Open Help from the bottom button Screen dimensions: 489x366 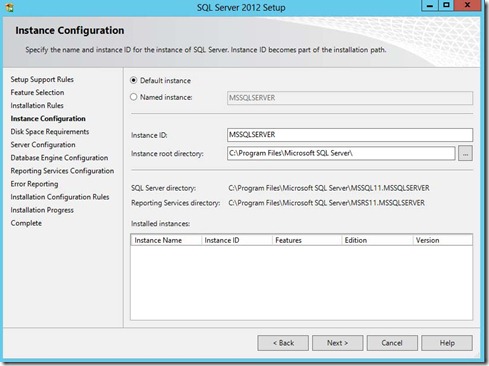(x=447, y=343)
